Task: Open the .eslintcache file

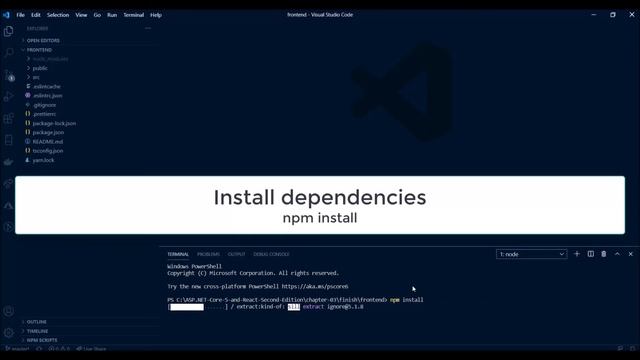Action: (x=47, y=87)
